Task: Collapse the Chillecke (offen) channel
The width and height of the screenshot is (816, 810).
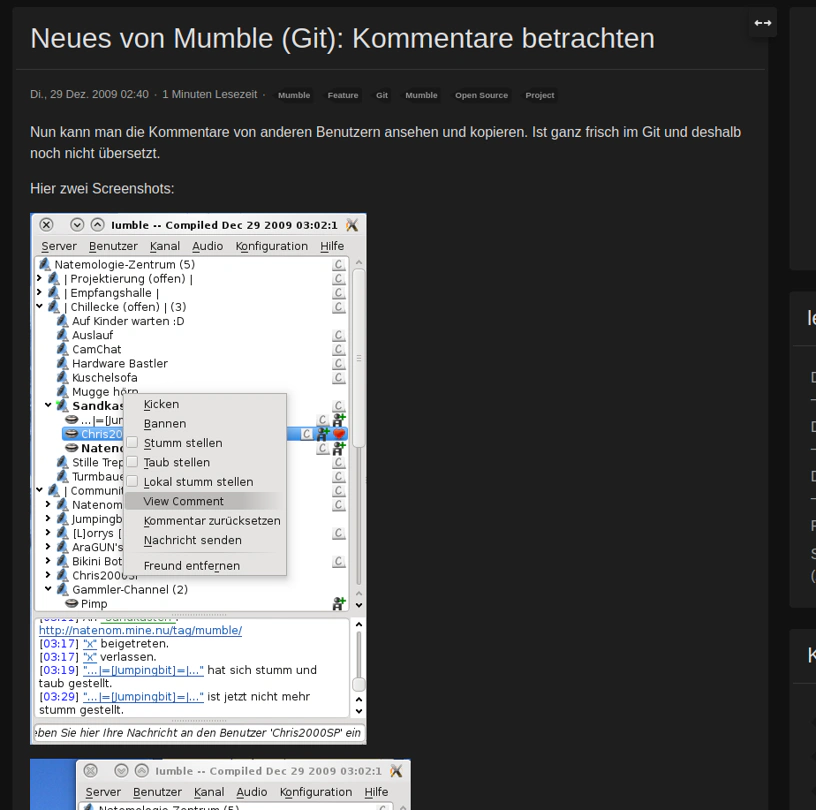Action: tap(40, 307)
